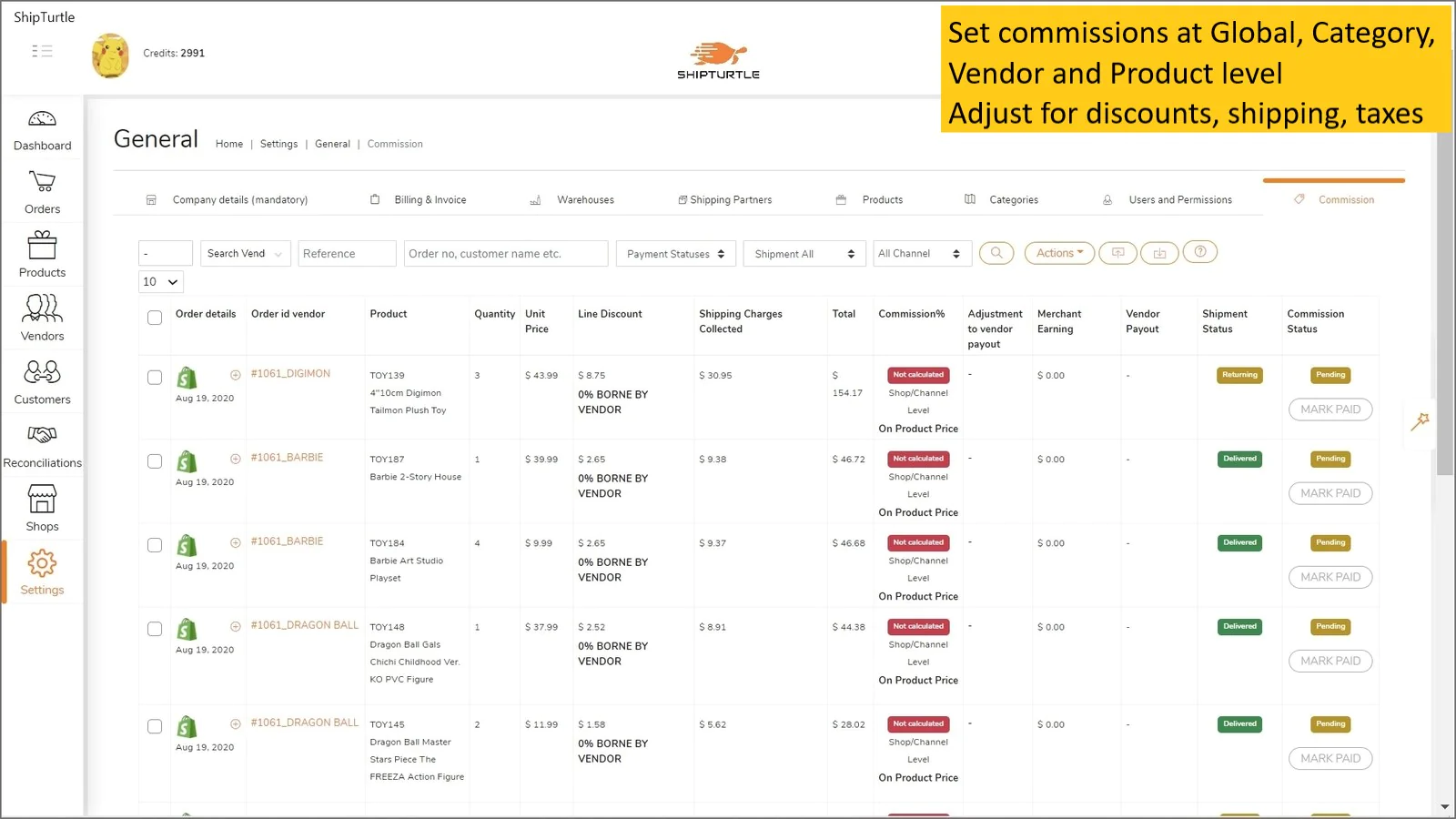The width and height of the screenshot is (1456, 819).
Task: Click the vertical page scrollbar
Action: tap(1444, 304)
